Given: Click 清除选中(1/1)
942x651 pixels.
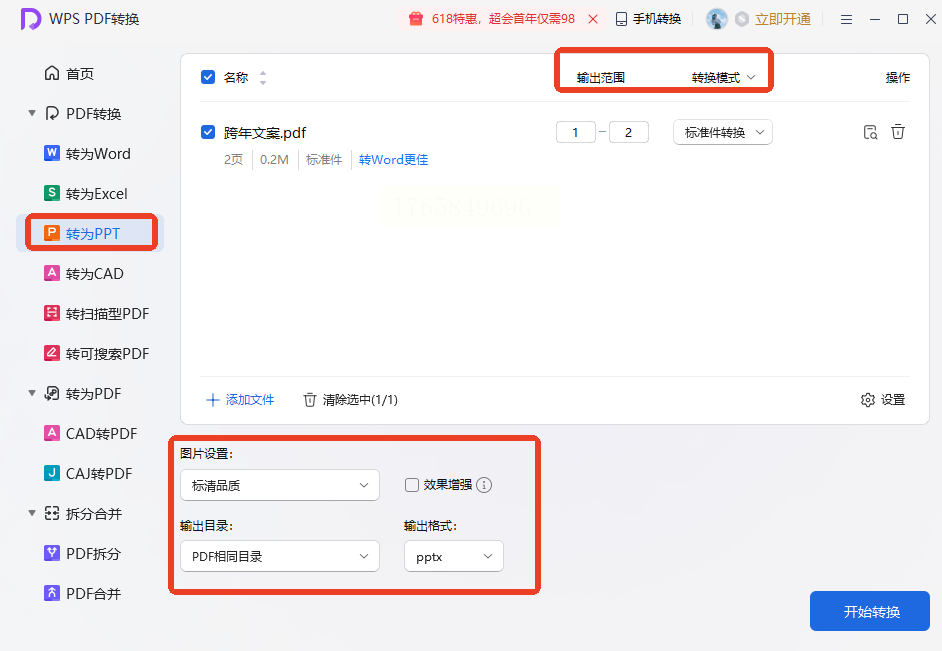Looking at the screenshot, I should (x=350, y=400).
